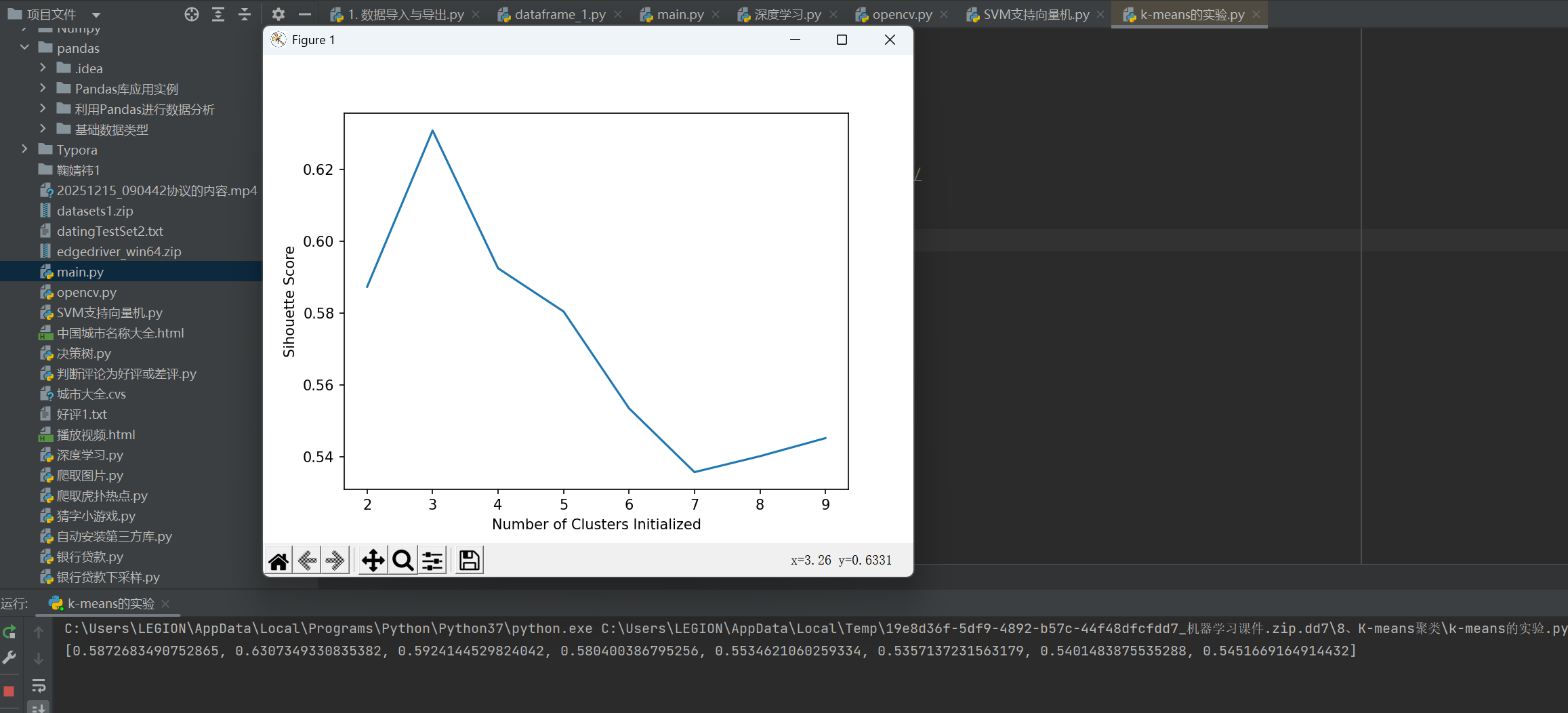Activate the Zoom to rectangle tool
1568x713 pixels.
[x=403, y=561]
